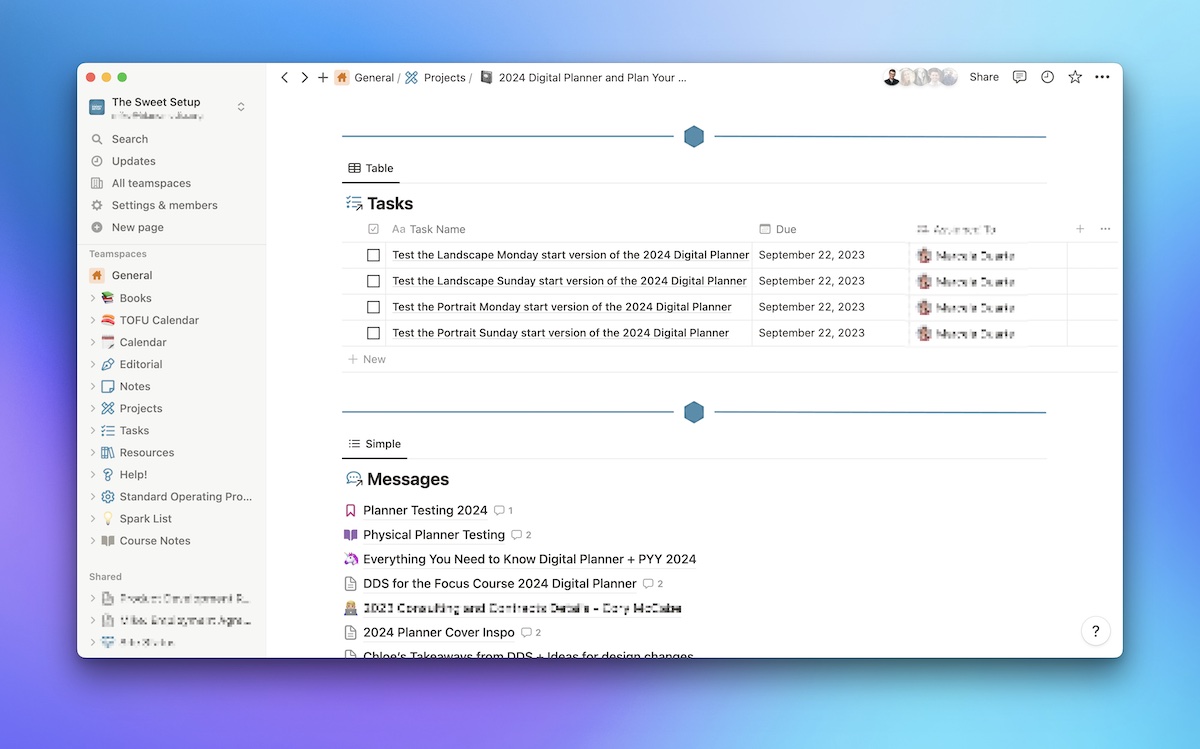Open All teamspaces in the sidebar
The height and width of the screenshot is (749, 1200).
coord(151,183)
